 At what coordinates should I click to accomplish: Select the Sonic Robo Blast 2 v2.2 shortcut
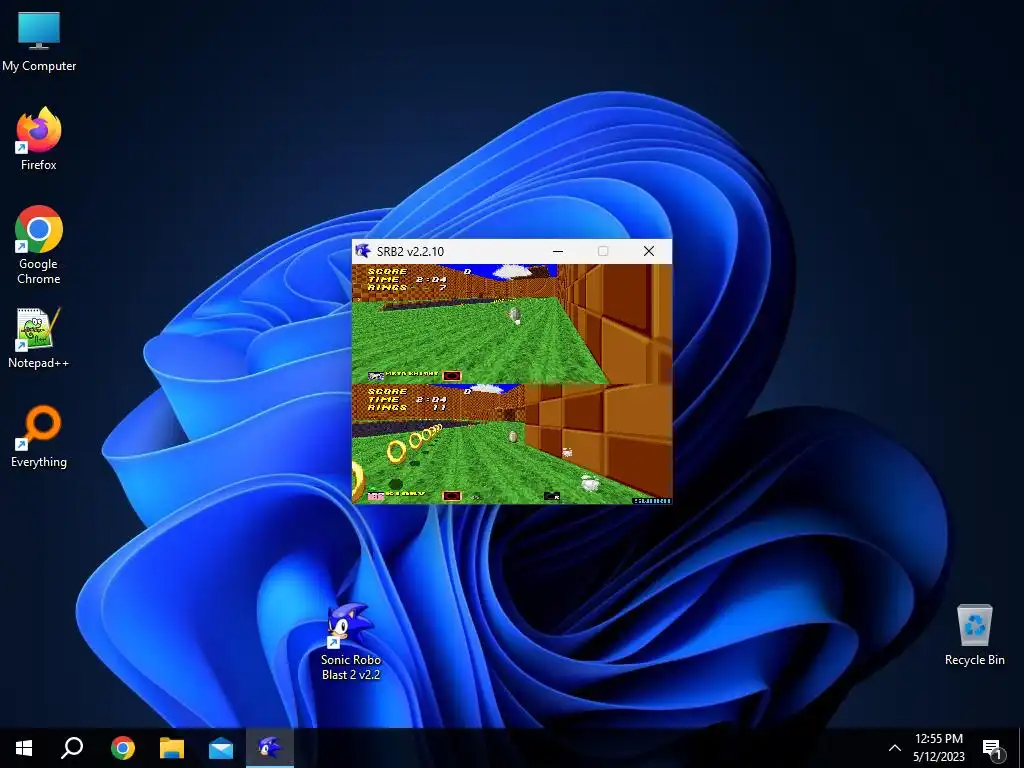351,640
